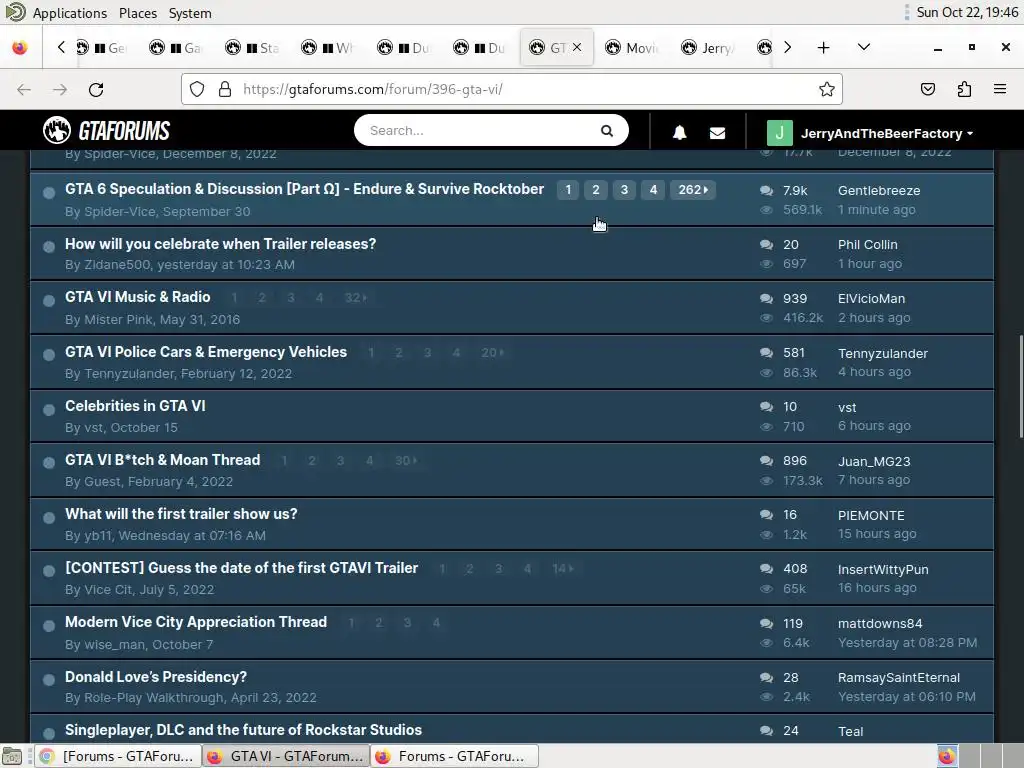Open page 1 of Speculation & Discussion
Viewport: 1024px width, 768px height.
pos(568,189)
